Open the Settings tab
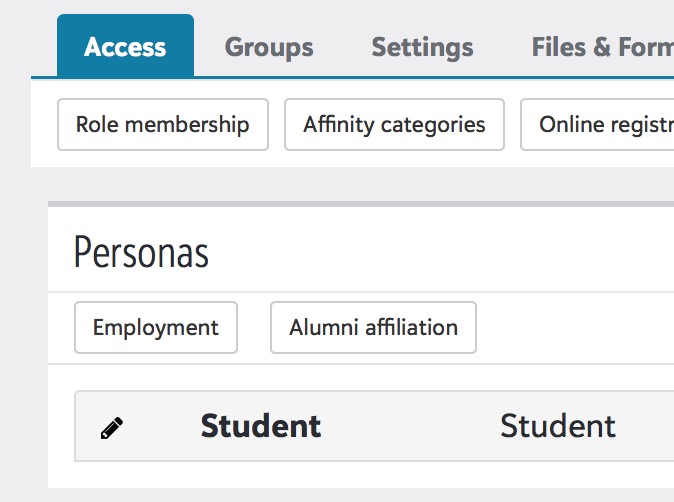The image size is (674, 502). pyautogui.click(x=423, y=47)
